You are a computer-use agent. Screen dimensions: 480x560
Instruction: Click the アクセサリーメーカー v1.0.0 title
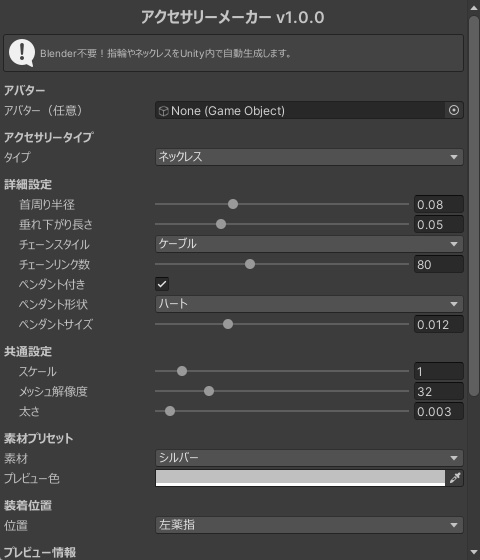point(232,17)
